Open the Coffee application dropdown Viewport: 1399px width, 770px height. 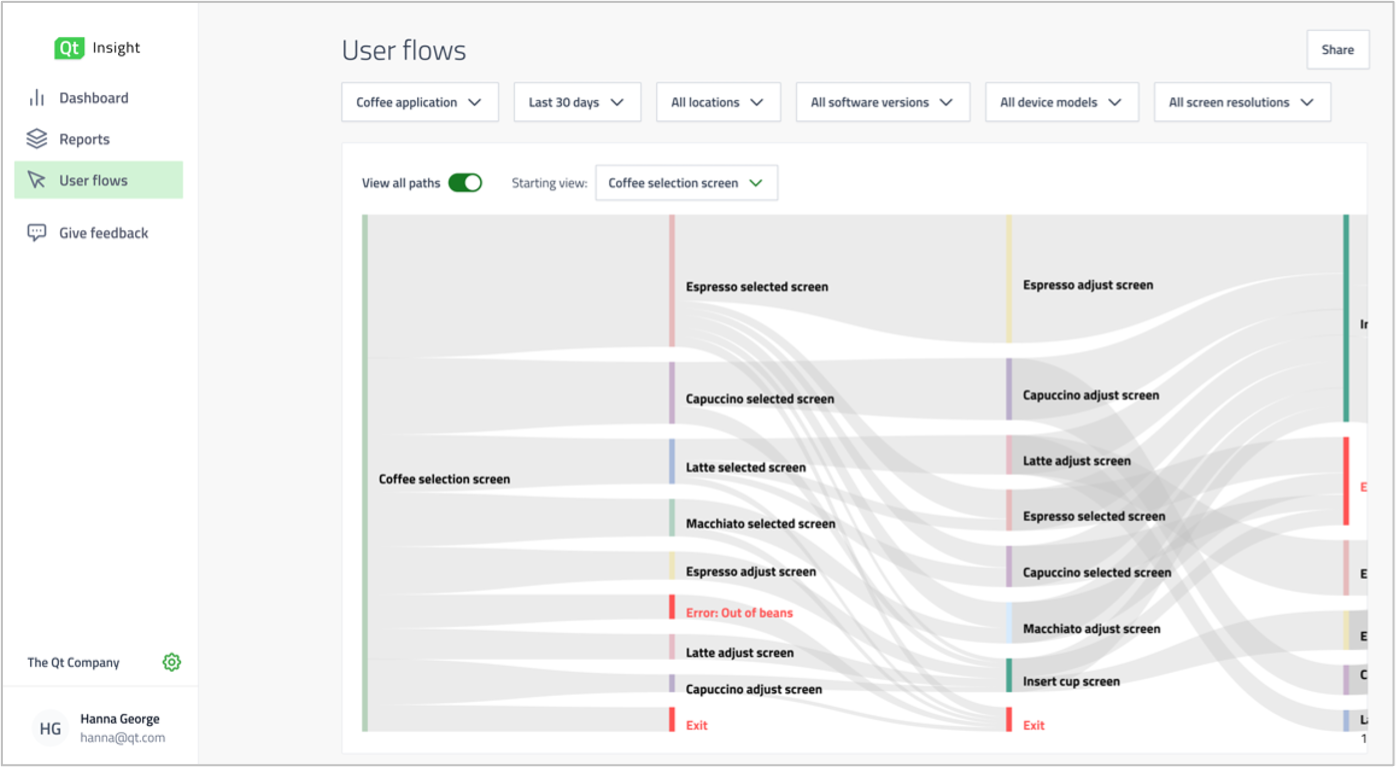[x=420, y=102]
